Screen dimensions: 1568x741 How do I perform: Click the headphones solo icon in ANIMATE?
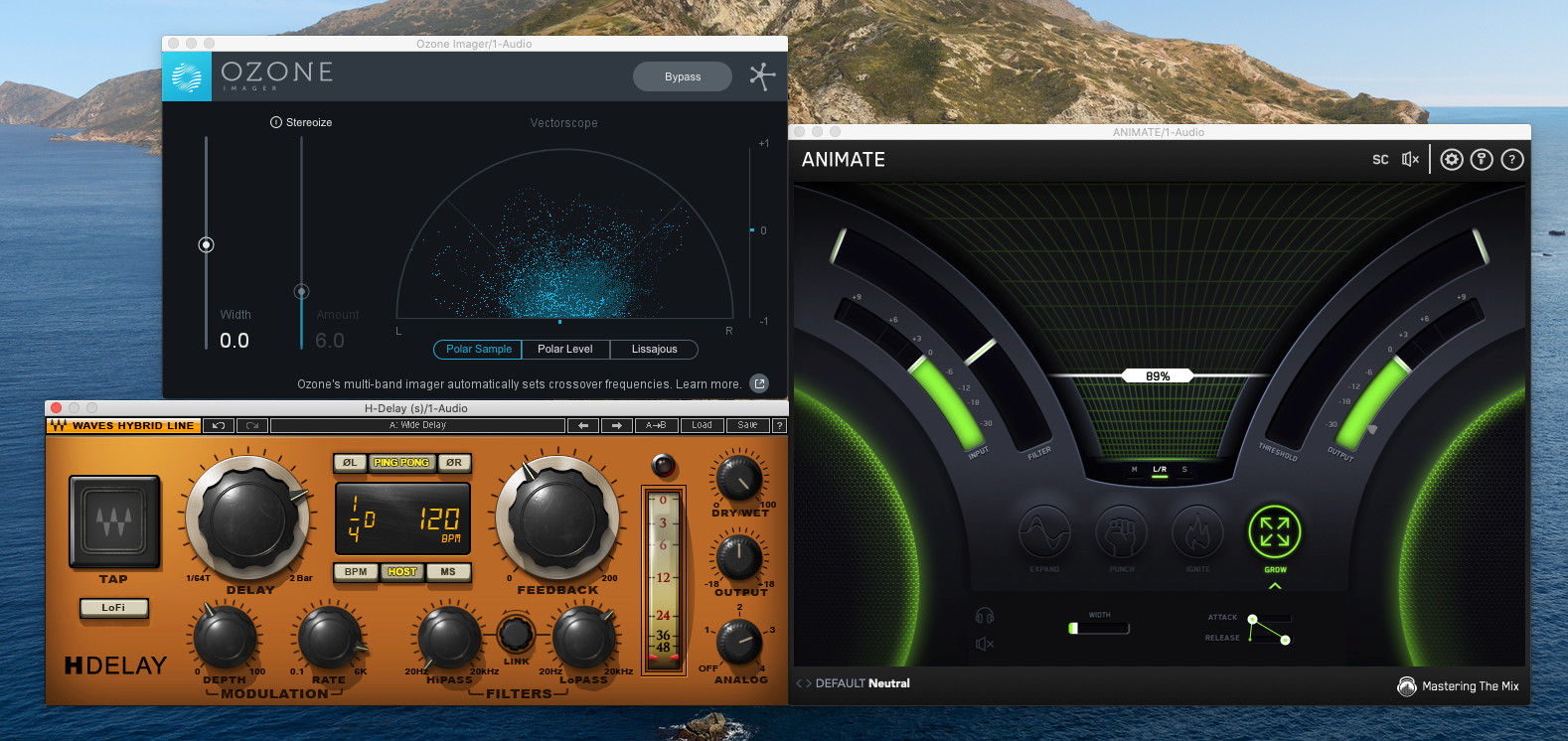[x=985, y=616]
